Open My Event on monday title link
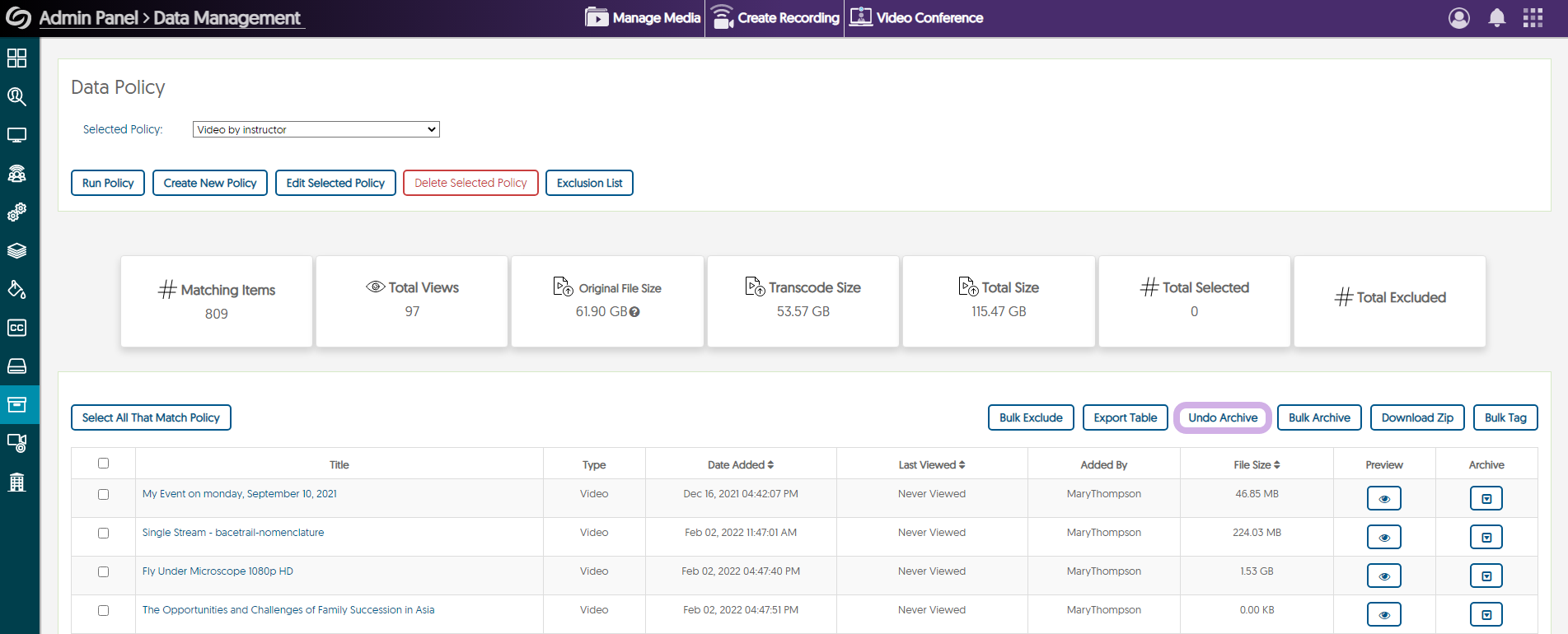This screenshot has height=634, width=1568. point(240,494)
